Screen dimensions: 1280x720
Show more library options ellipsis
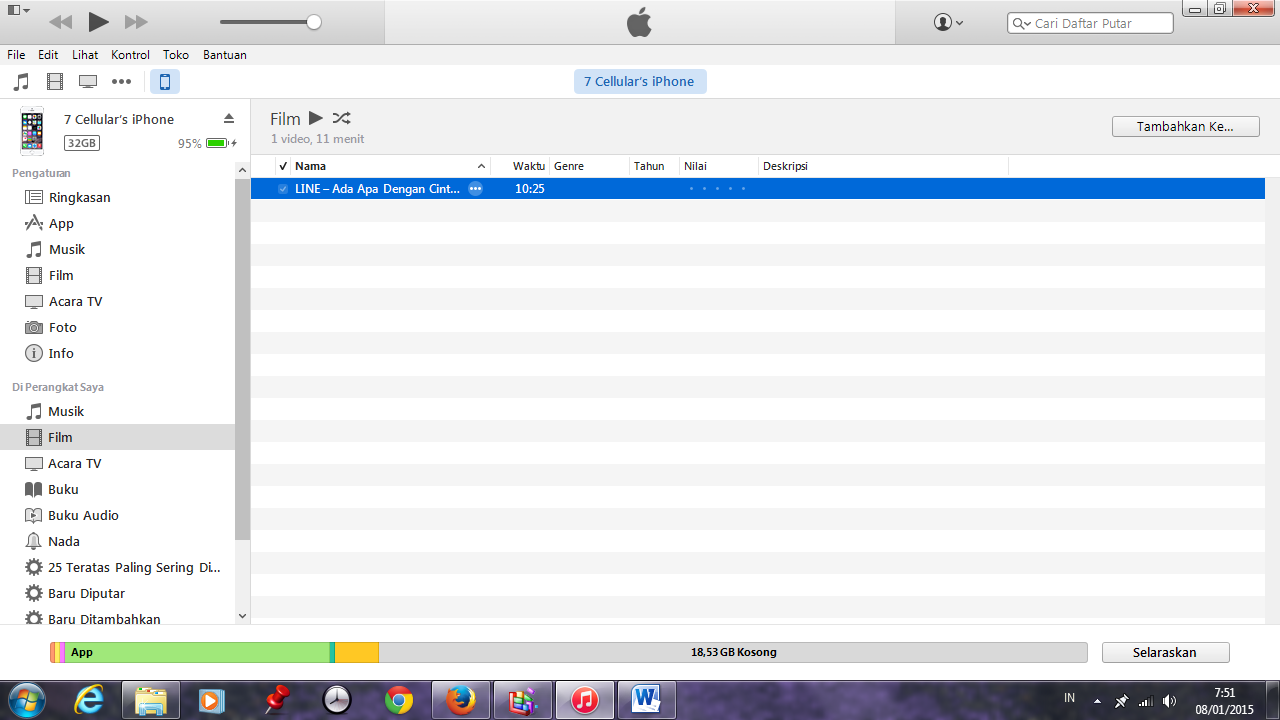[x=121, y=82]
